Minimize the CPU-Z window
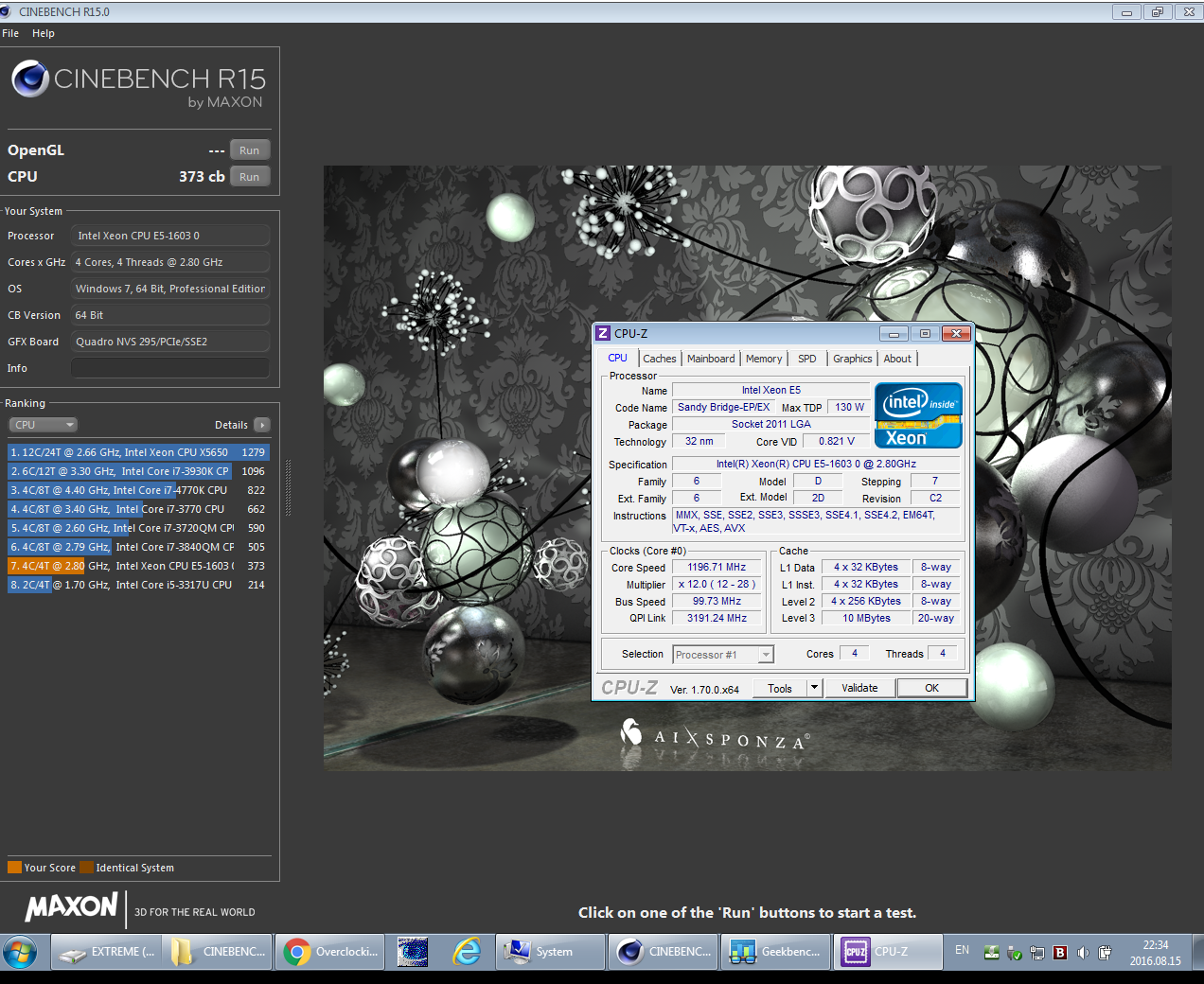Viewport: 1204px width, 984px height. (894, 333)
